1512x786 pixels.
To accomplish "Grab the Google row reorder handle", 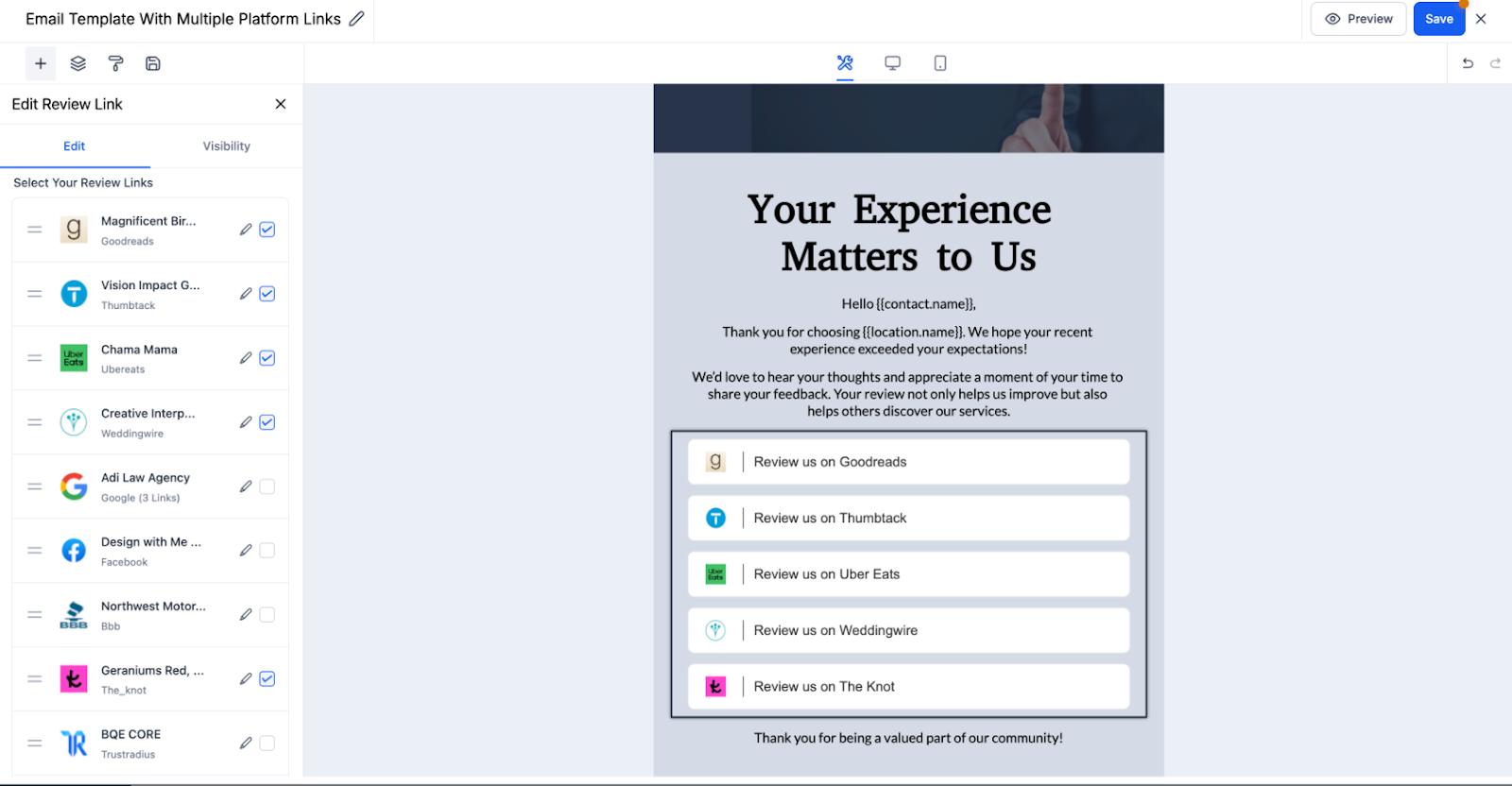I will tap(35, 487).
